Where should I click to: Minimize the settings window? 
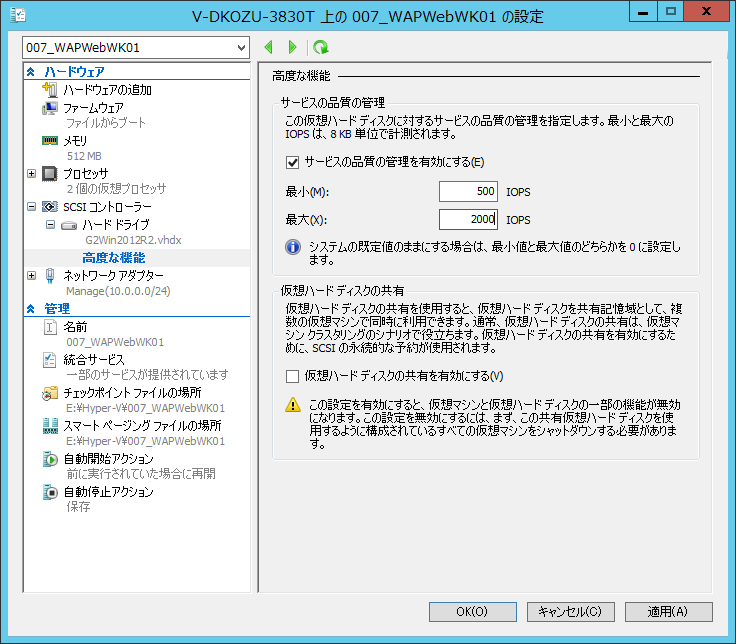point(643,12)
